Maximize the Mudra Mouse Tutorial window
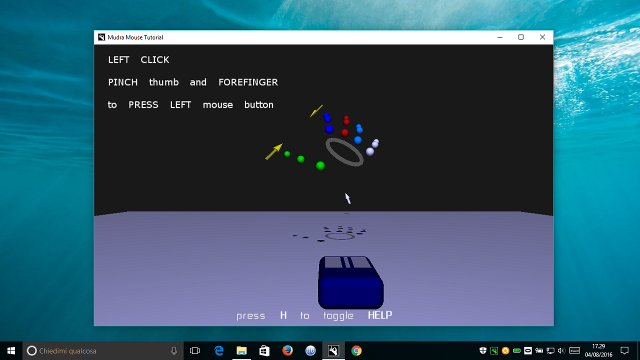 click(521, 37)
